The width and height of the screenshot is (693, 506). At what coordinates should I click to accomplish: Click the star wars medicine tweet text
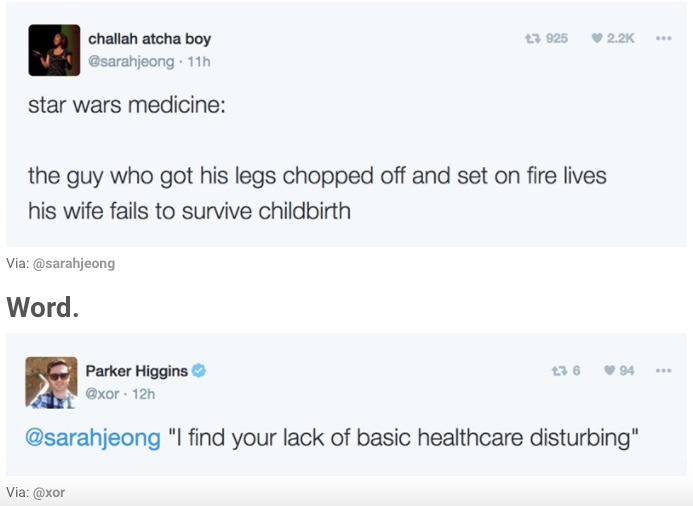316,177
